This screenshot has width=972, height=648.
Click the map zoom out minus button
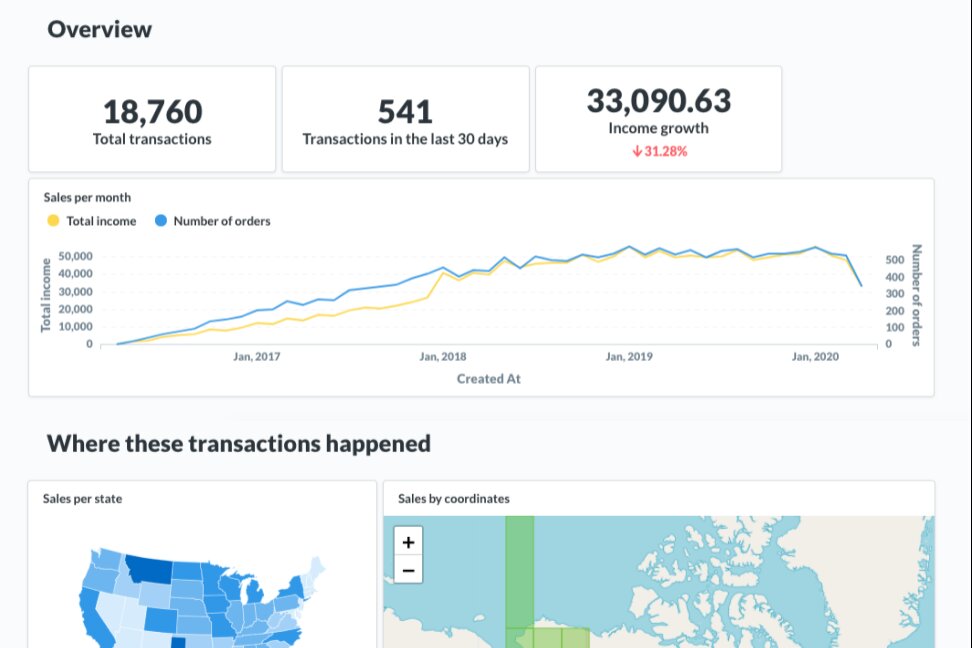point(408,571)
